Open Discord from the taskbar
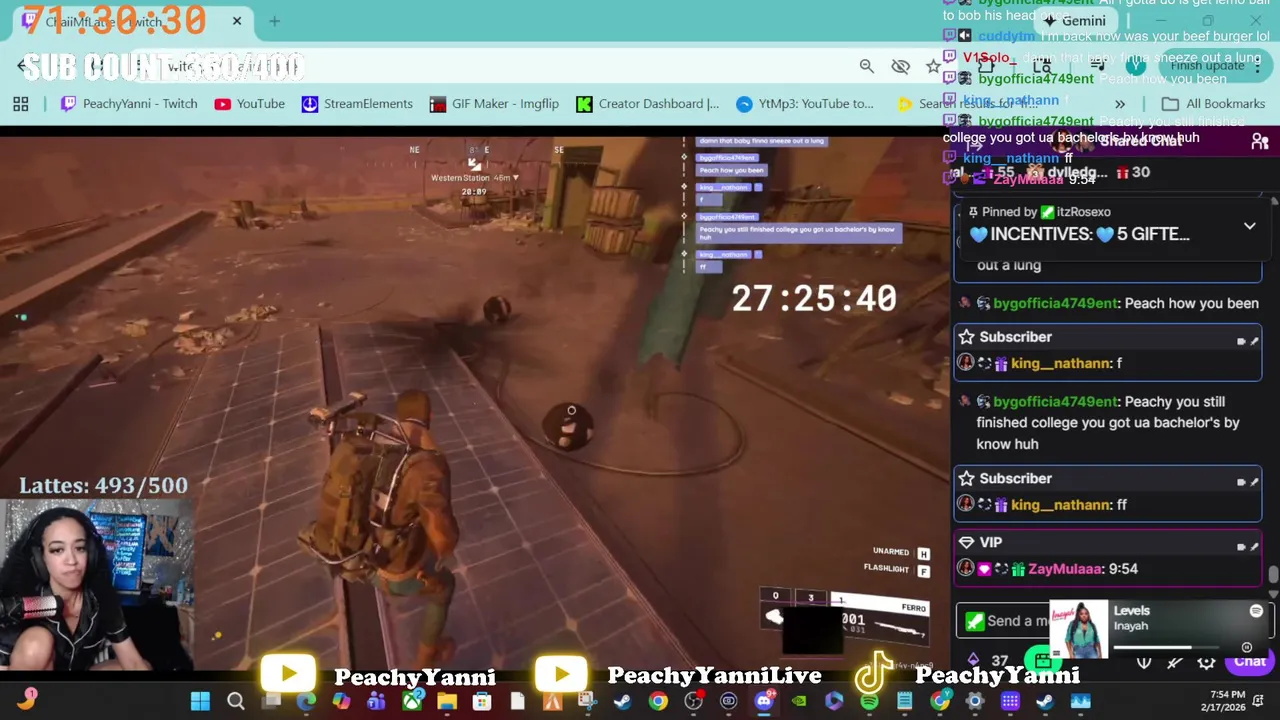This screenshot has height=720, width=1280. [x=764, y=701]
